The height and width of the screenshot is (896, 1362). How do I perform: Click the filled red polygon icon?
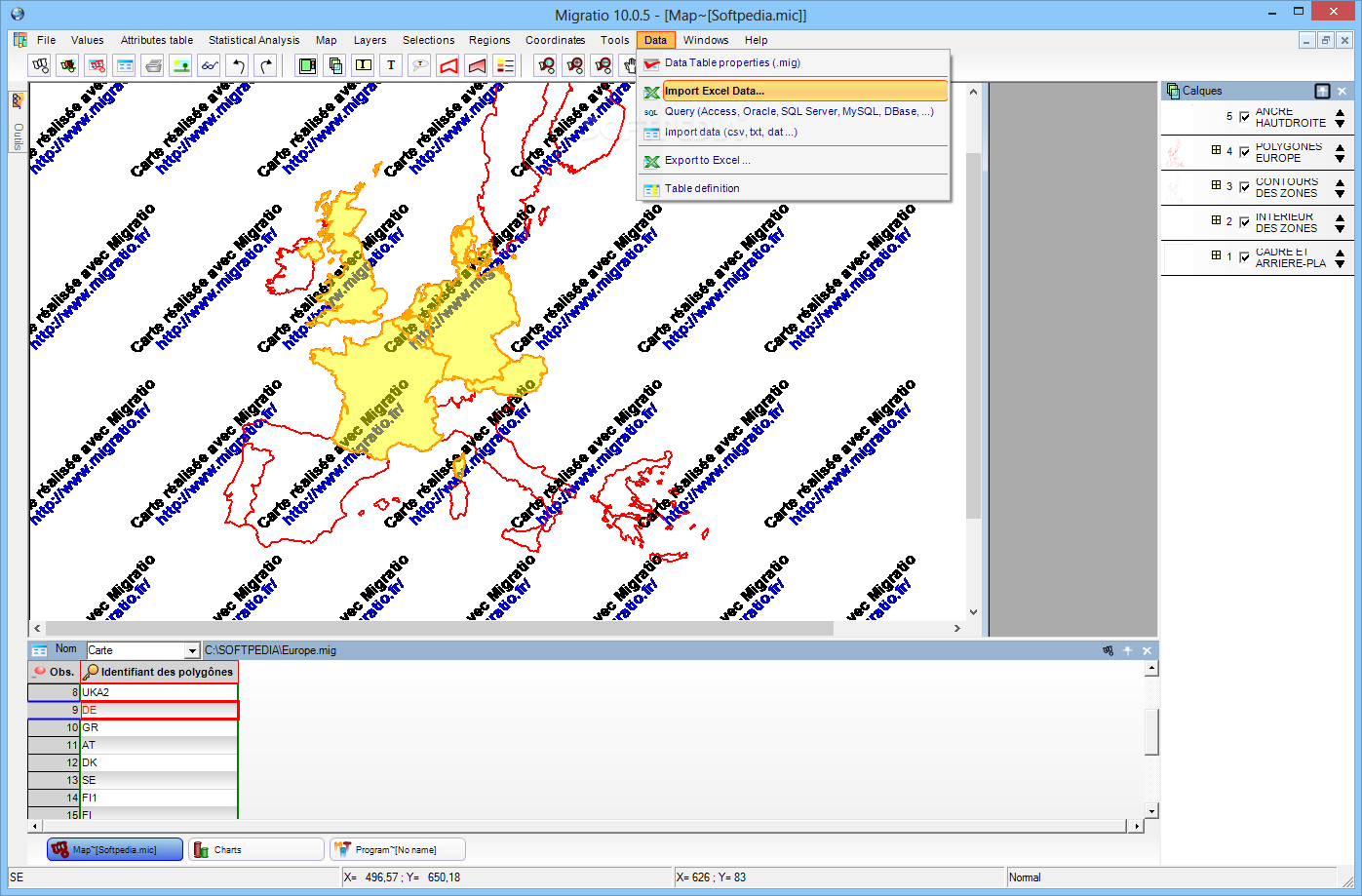click(x=477, y=65)
